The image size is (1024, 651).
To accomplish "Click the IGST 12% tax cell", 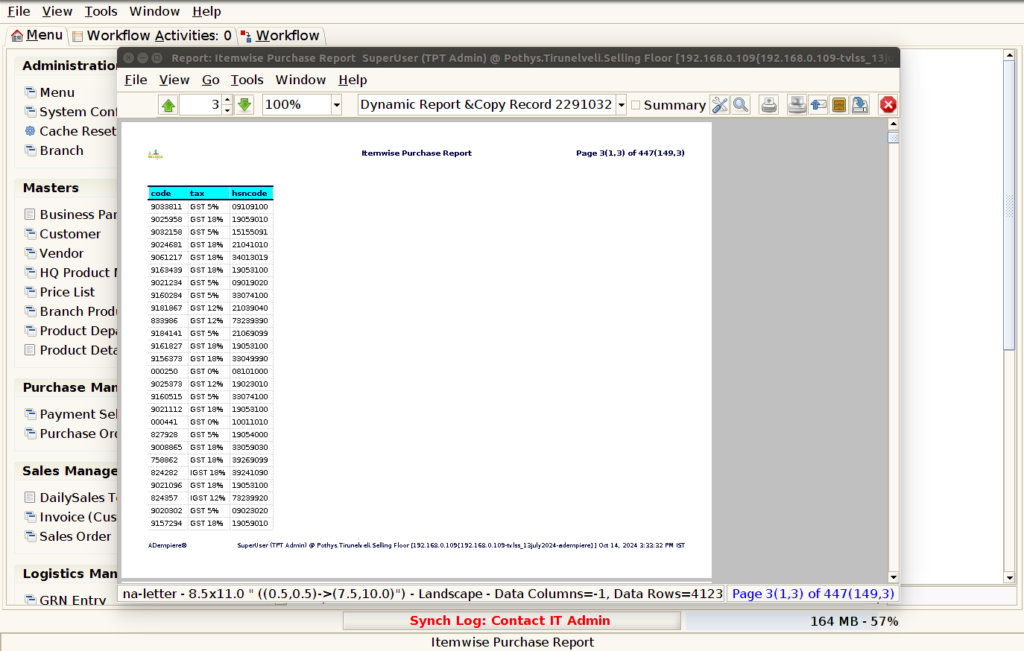I will (208, 498).
